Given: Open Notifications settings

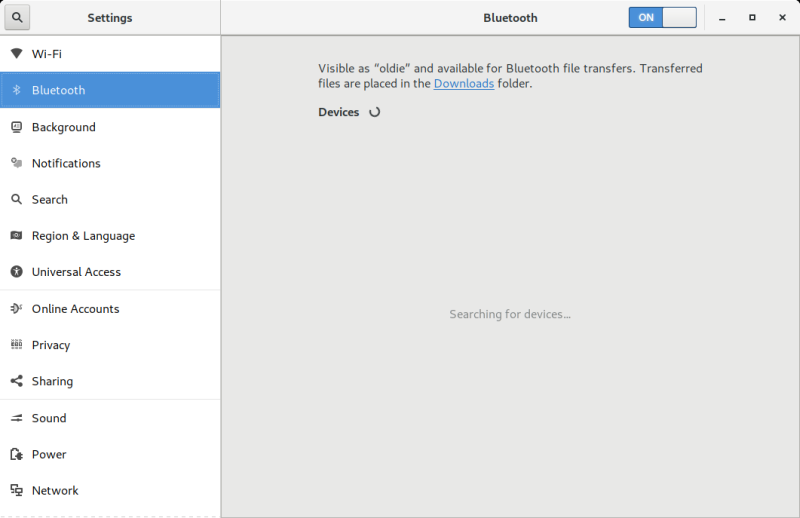Looking at the screenshot, I should click(x=110, y=163).
